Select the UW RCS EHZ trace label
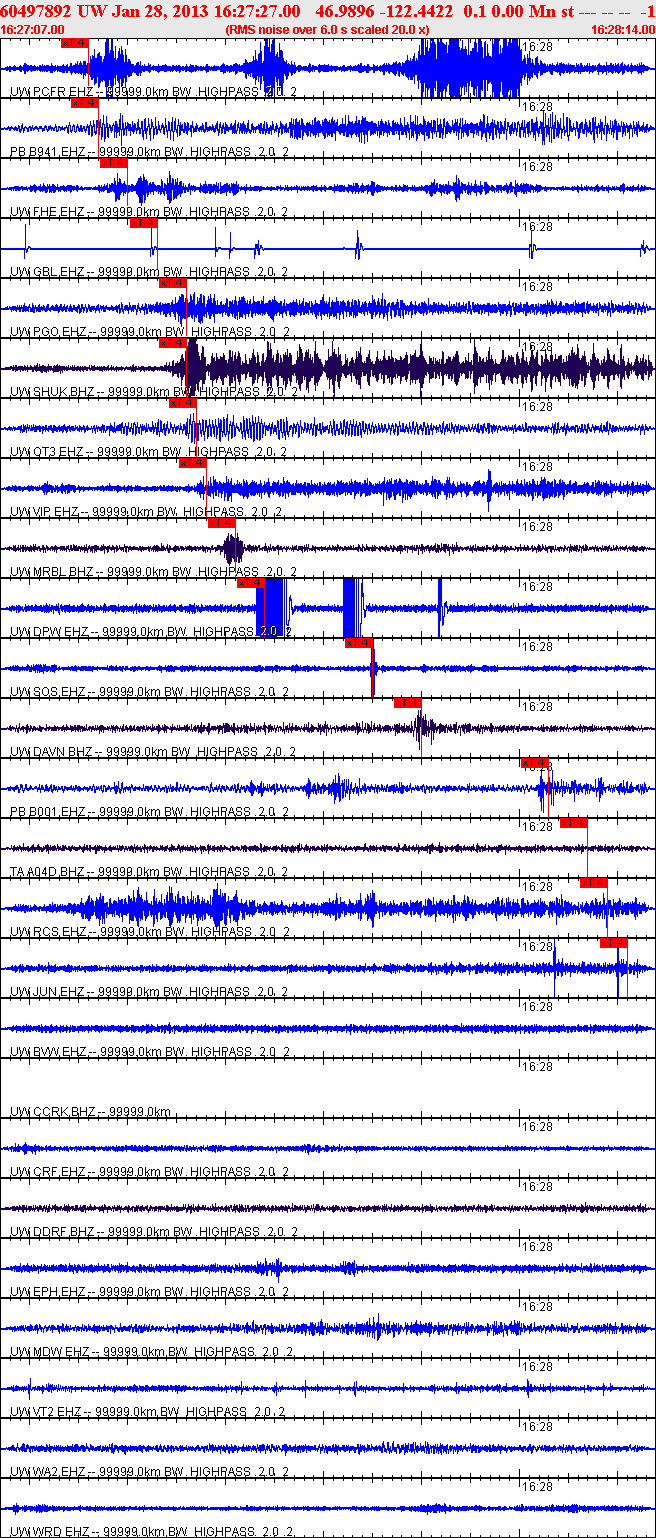The height and width of the screenshot is (1538, 656). click(x=149, y=932)
